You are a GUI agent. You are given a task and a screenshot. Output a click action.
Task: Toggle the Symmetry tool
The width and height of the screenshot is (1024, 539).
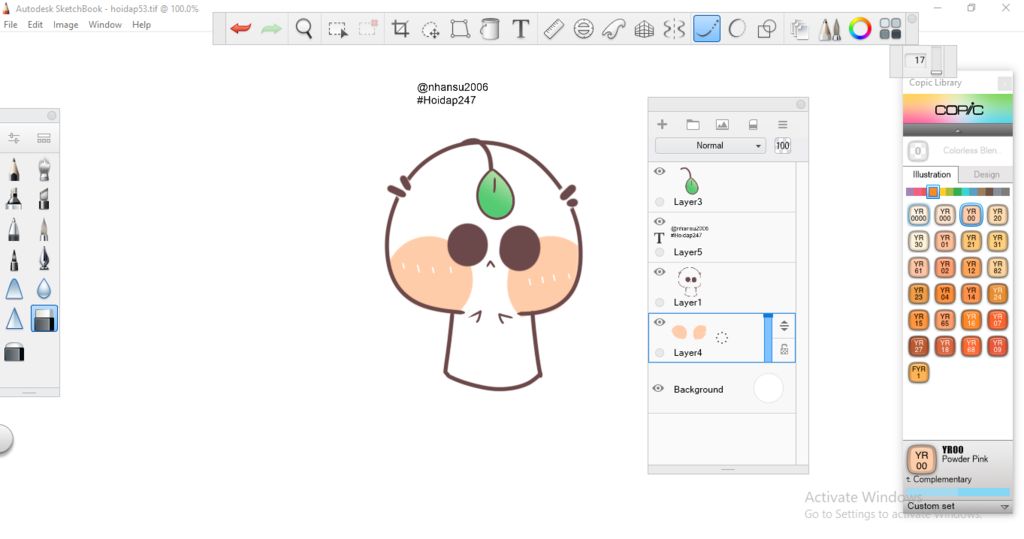click(674, 29)
